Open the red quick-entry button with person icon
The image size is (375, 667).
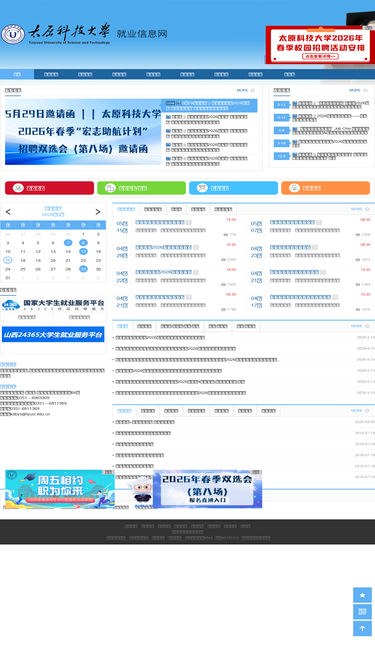tap(49, 188)
